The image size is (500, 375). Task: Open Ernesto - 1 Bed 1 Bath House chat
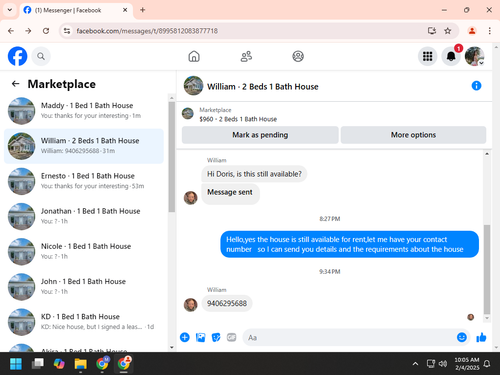pyautogui.click(x=84, y=181)
